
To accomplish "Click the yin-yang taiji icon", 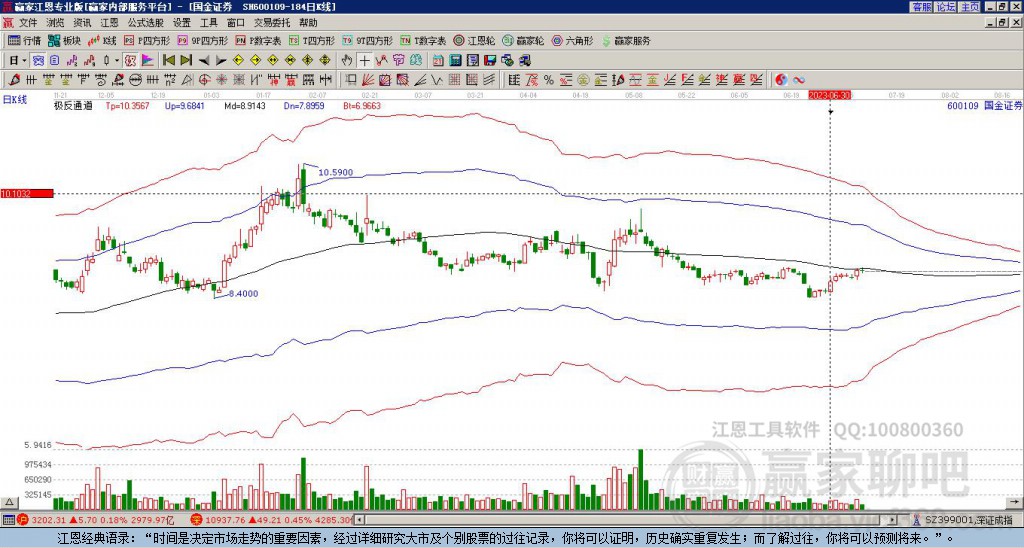I will pyautogui.click(x=781, y=80).
